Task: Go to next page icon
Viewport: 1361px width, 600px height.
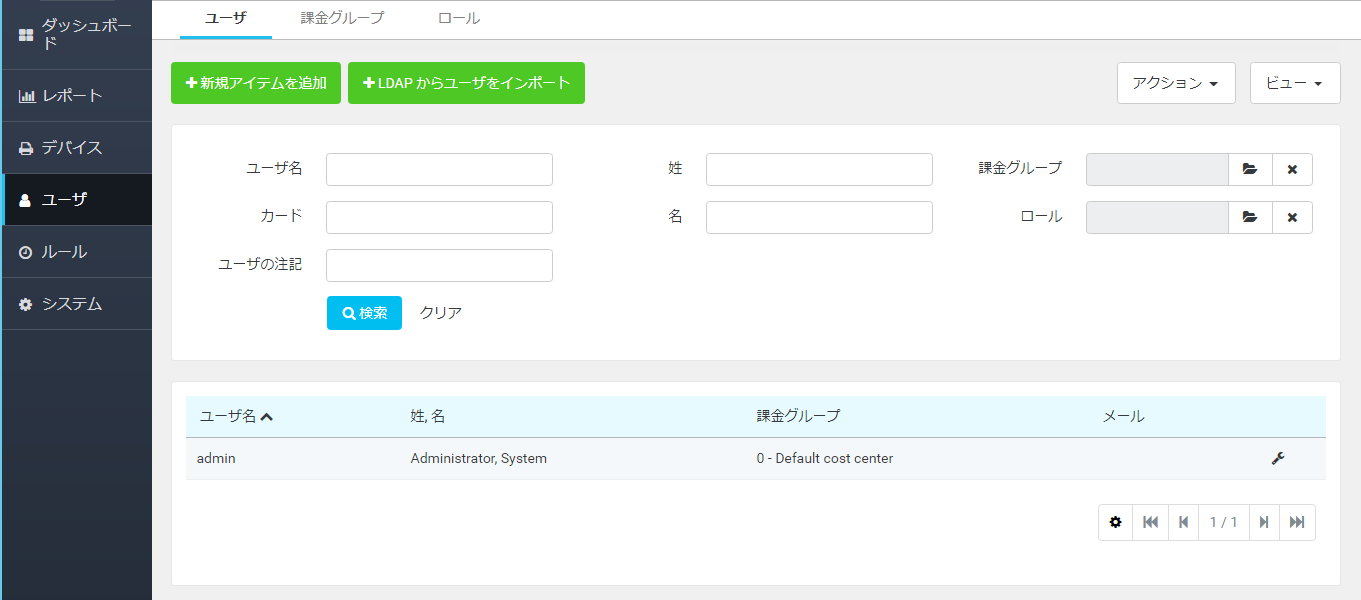Action: (x=1264, y=522)
